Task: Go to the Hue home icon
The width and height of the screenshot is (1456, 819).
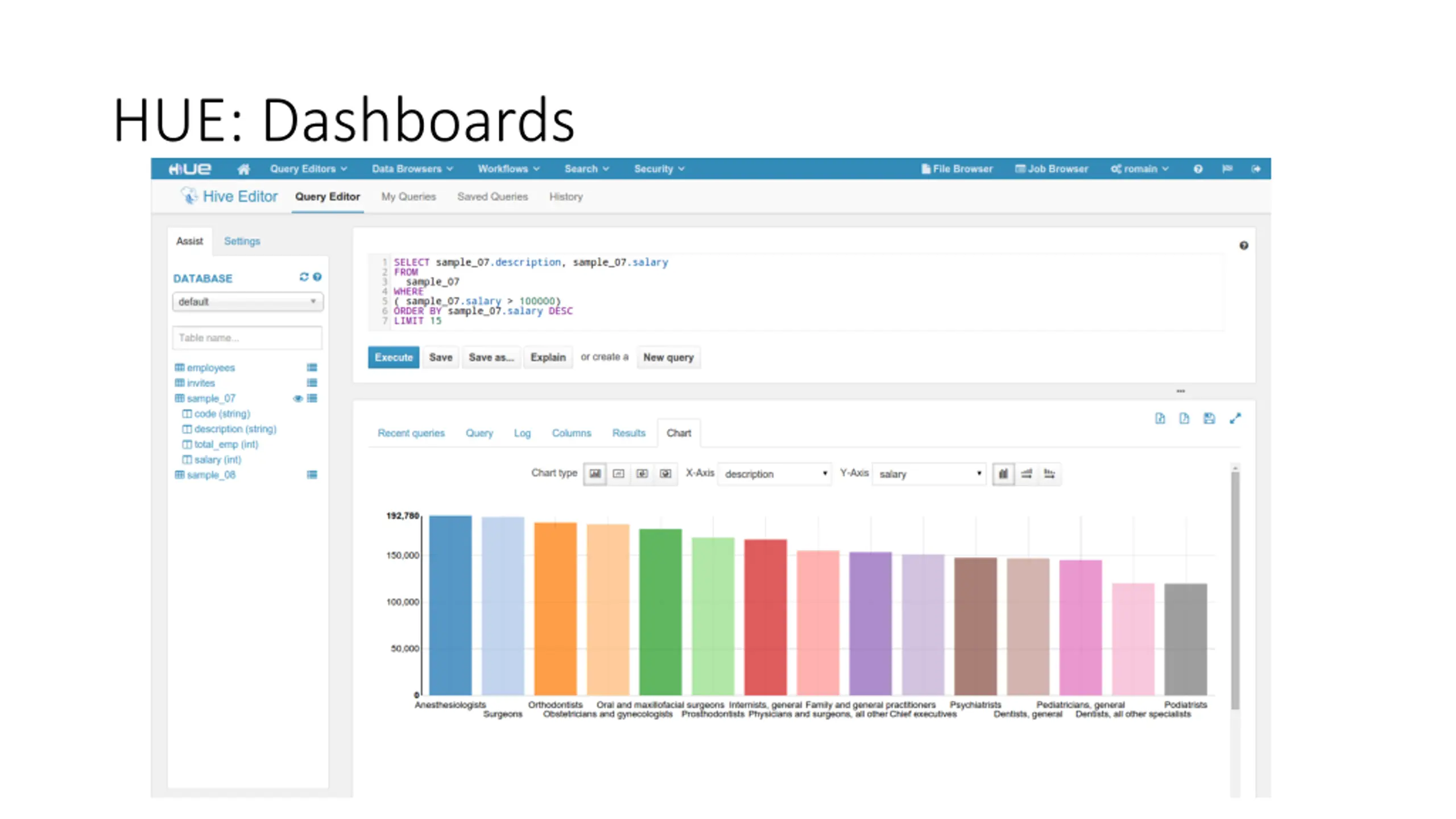Action: [243, 169]
